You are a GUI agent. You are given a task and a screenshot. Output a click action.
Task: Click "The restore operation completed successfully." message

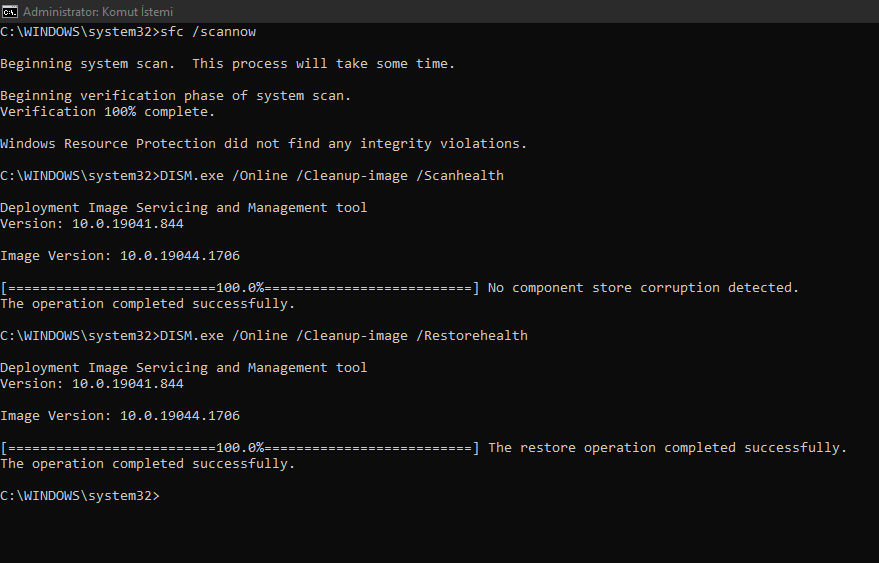pos(667,448)
